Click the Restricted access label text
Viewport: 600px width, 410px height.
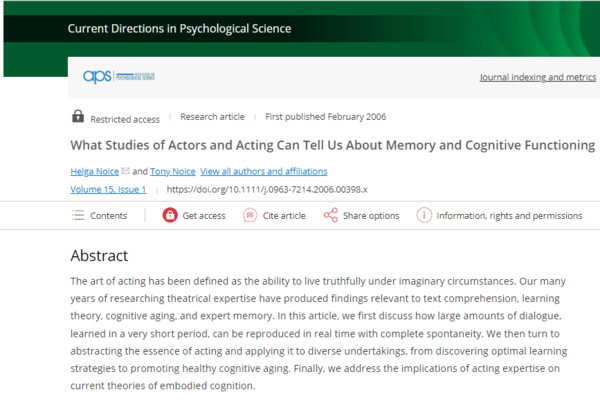127,117
